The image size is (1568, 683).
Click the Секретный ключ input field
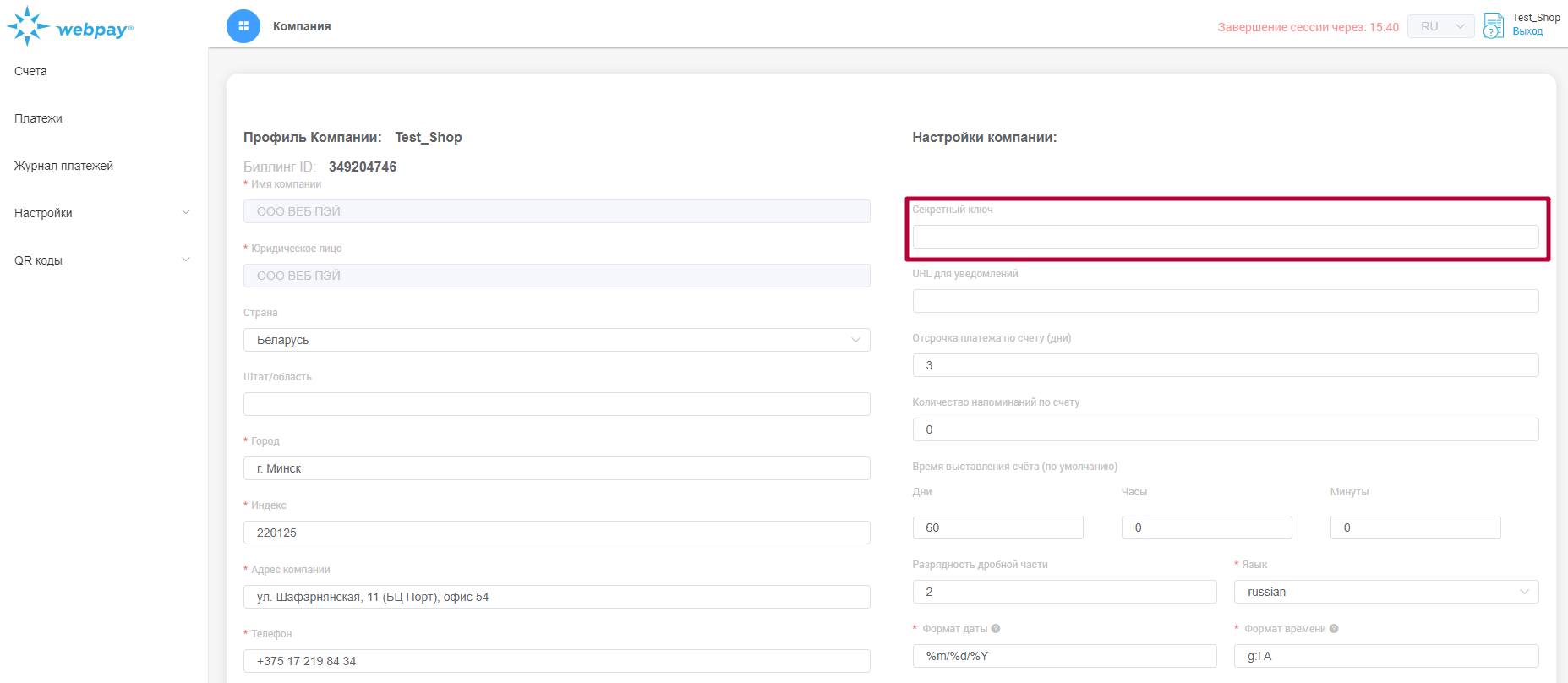pyautogui.click(x=1226, y=237)
